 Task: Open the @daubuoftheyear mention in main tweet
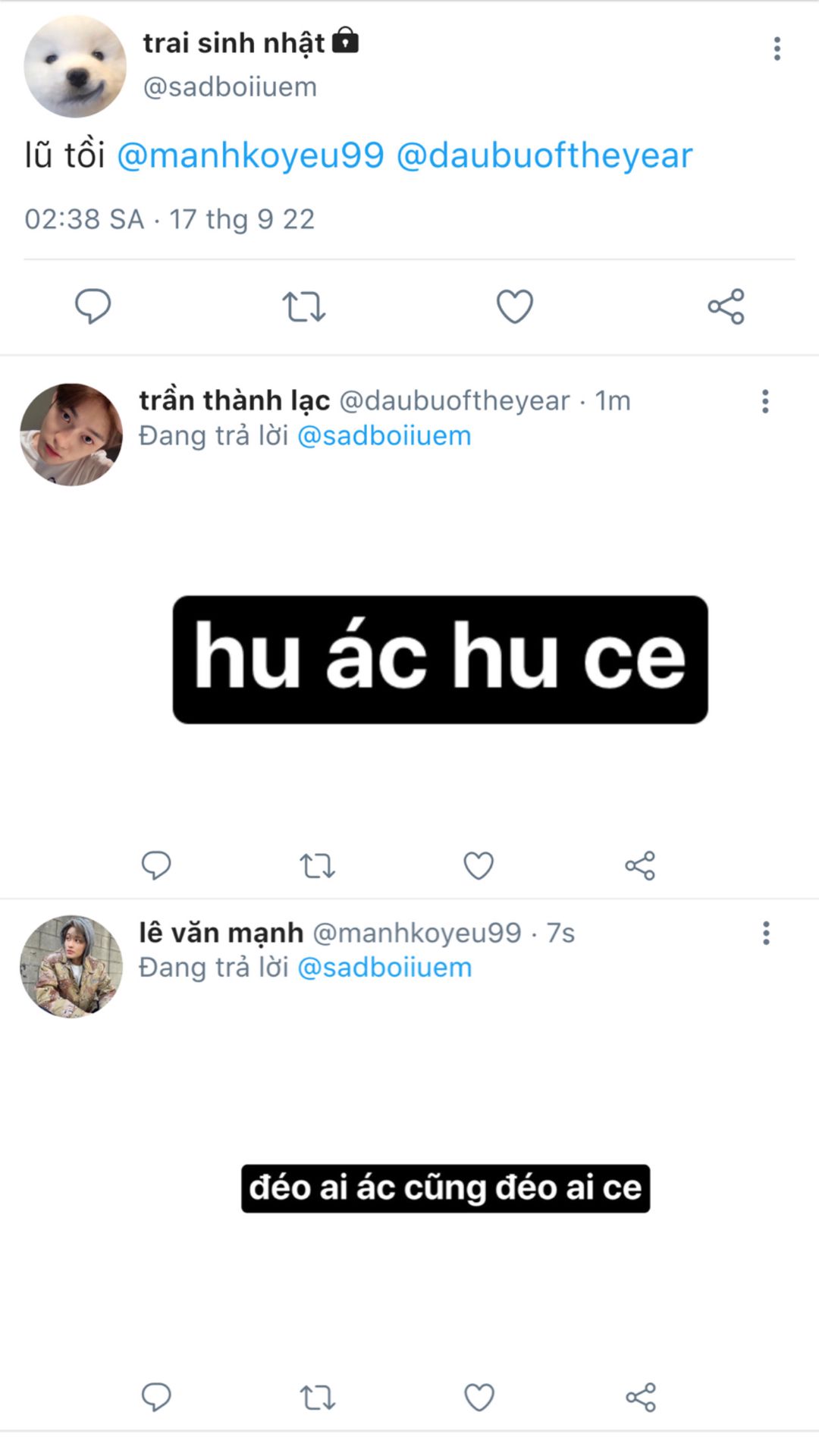(x=544, y=155)
